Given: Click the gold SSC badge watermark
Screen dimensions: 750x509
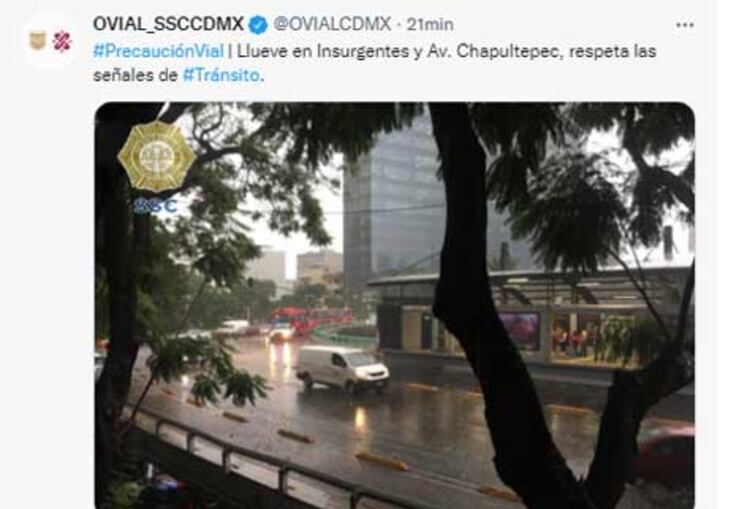Looking at the screenshot, I should pos(156,156).
